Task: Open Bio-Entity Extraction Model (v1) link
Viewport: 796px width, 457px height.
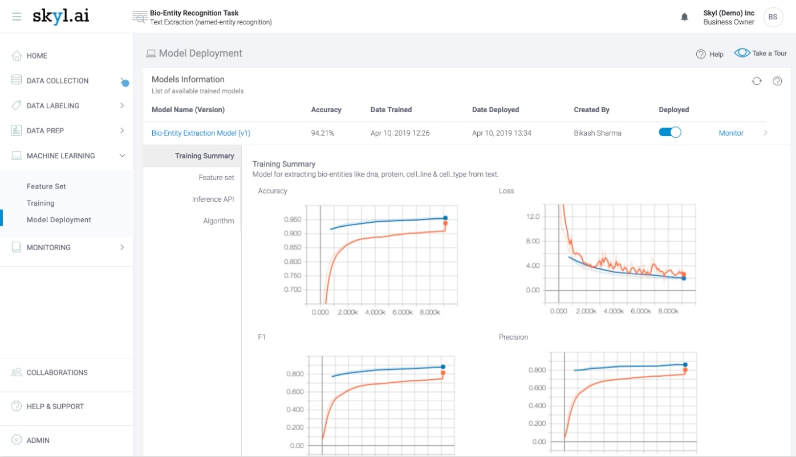Action: click(201, 132)
